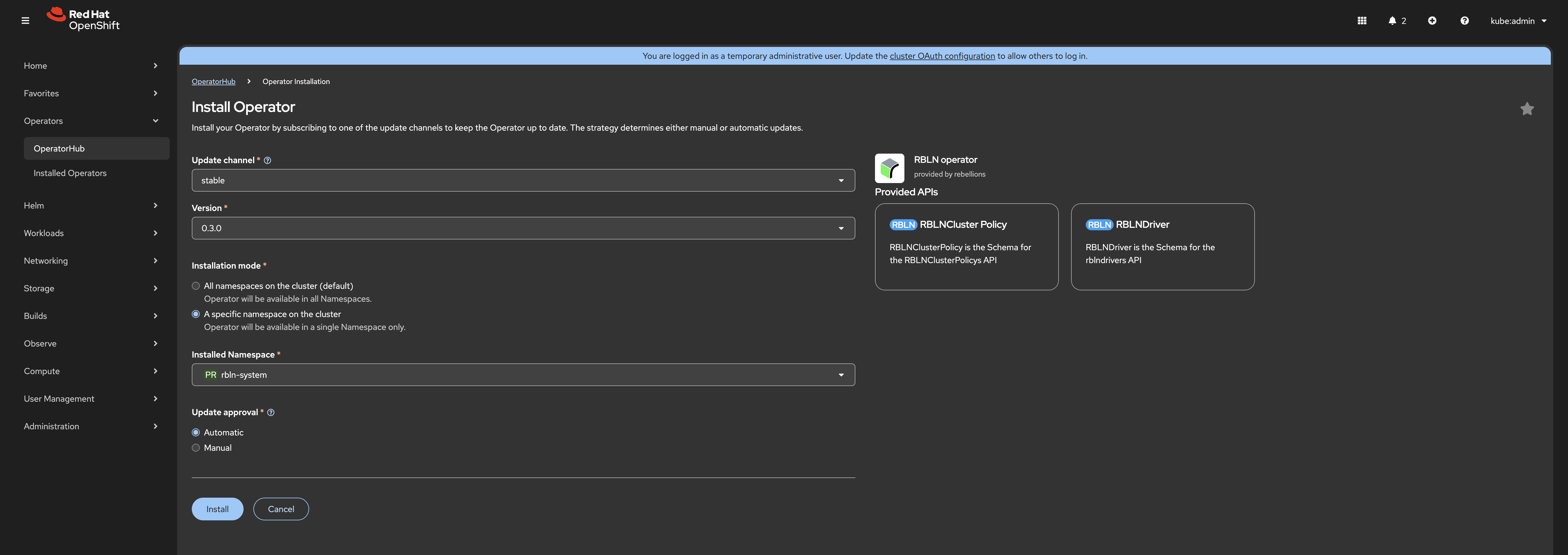This screenshot has width=1568, height=555.
Task: Open the rbln-system namespace dropdown
Action: coord(523,375)
